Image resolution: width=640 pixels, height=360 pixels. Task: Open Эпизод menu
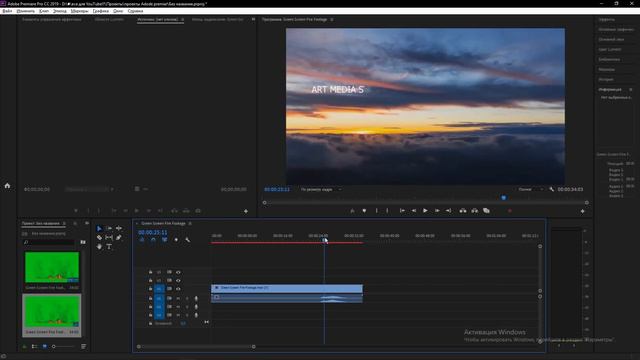60,11
